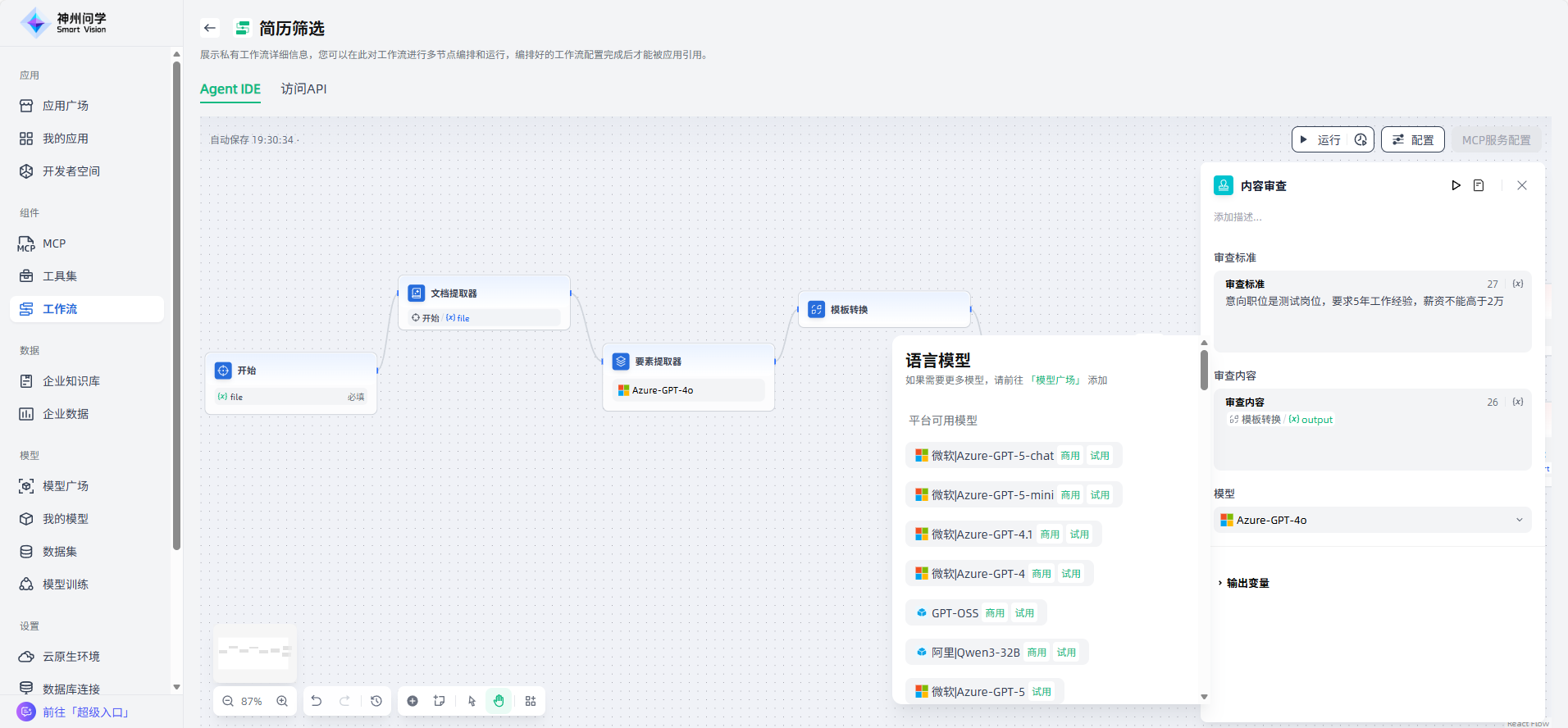
Task: Toggle the hand pan mode
Action: (x=499, y=701)
